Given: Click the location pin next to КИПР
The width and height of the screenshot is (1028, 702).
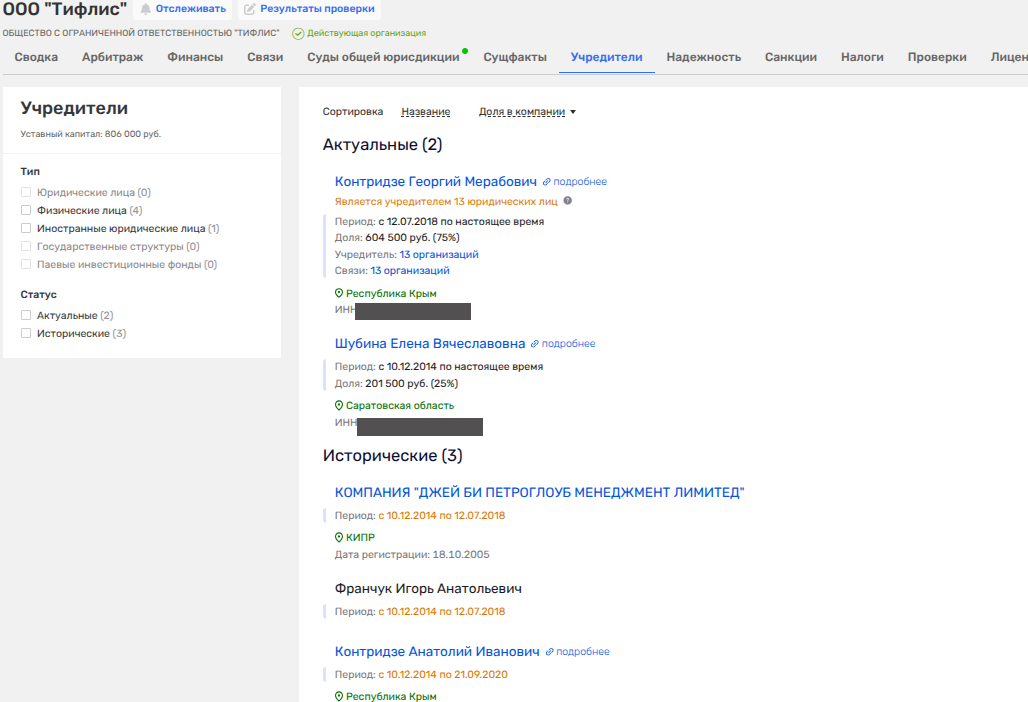Looking at the screenshot, I should [x=339, y=537].
